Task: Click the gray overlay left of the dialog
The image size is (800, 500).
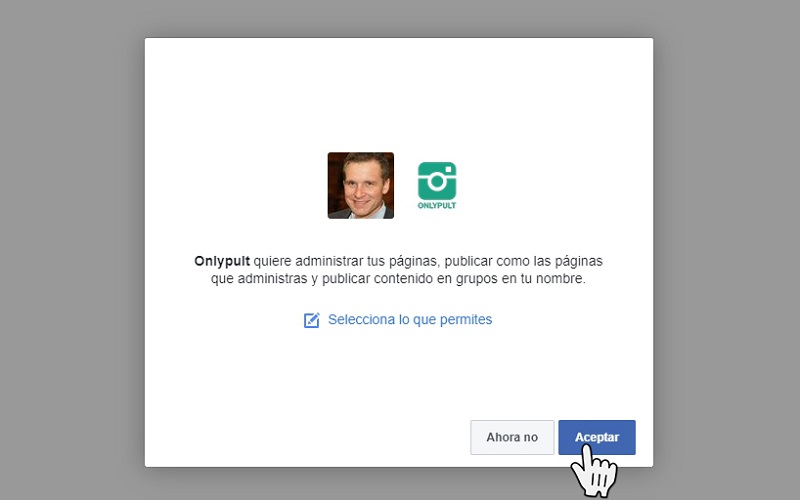Action: (70, 250)
